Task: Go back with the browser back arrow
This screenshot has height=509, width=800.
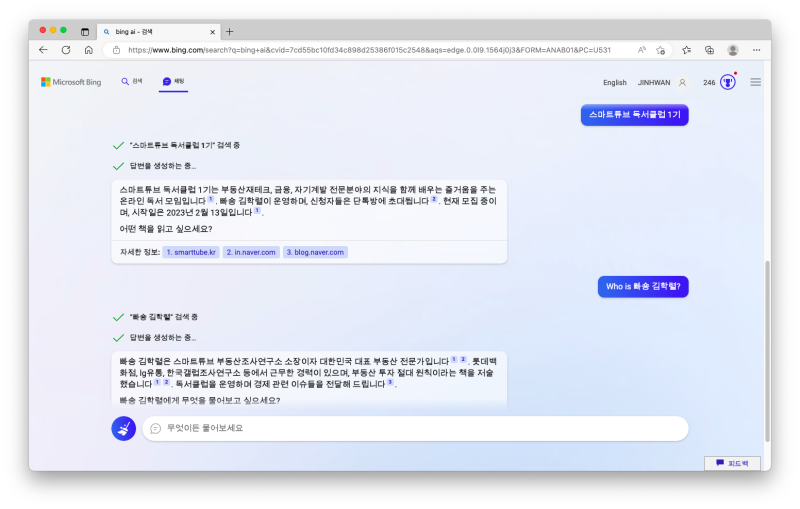Action: [43, 50]
